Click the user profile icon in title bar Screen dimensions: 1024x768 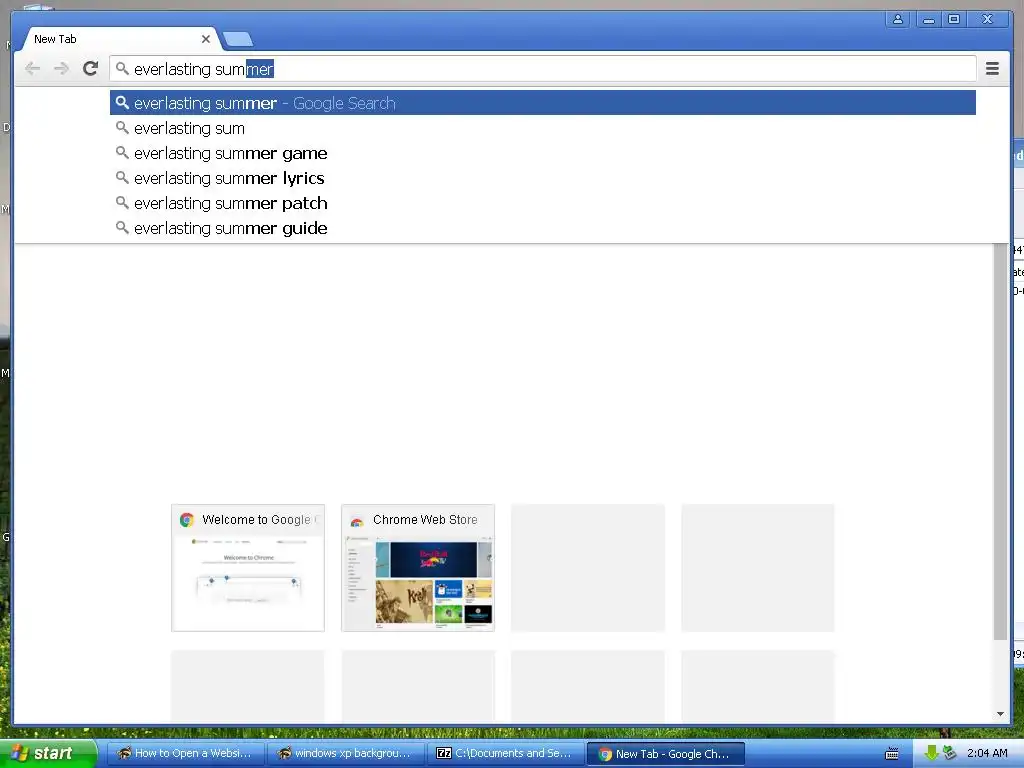tap(898, 20)
